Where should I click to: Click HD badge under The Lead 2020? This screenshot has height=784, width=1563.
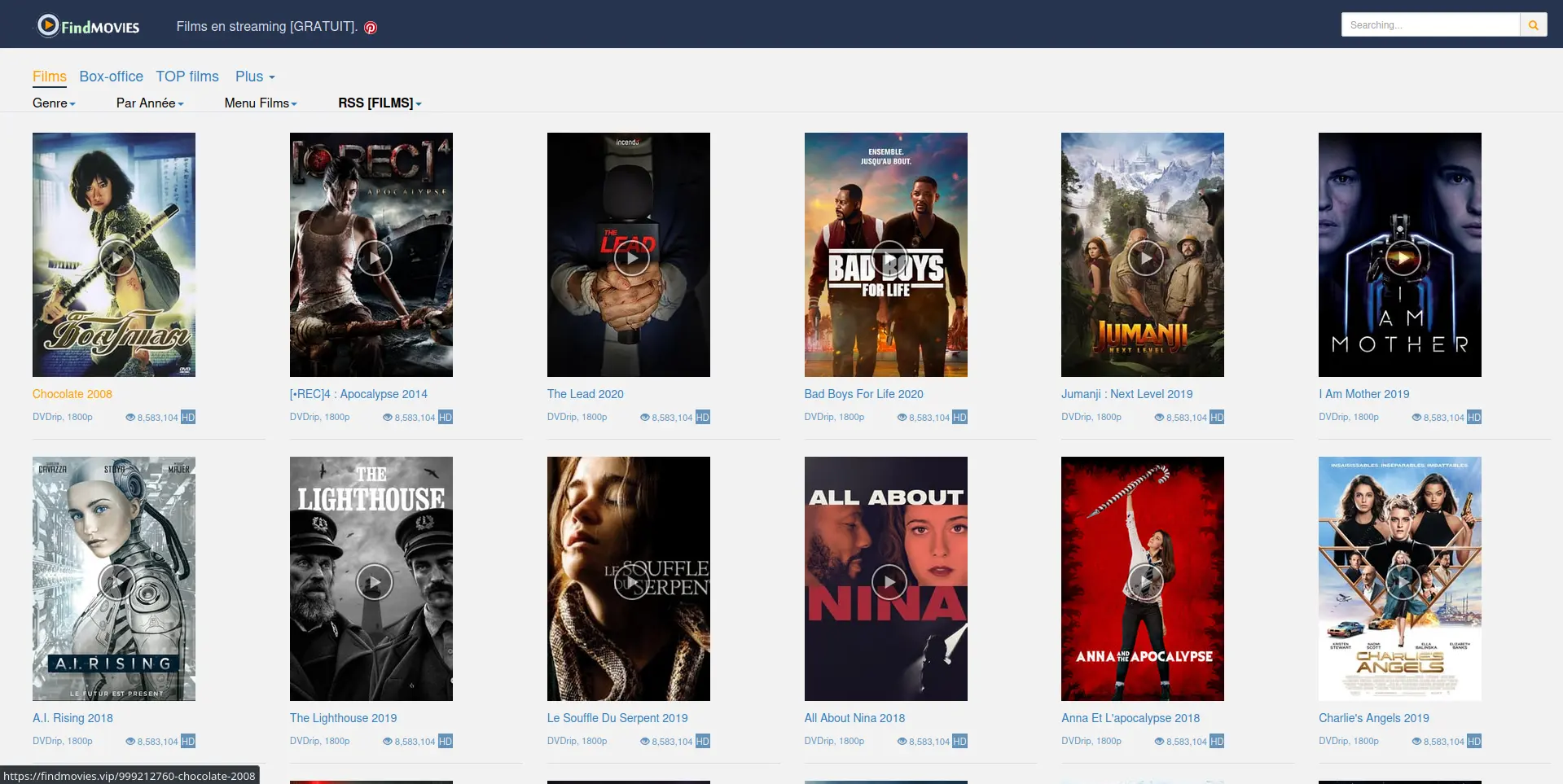coord(703,418)
